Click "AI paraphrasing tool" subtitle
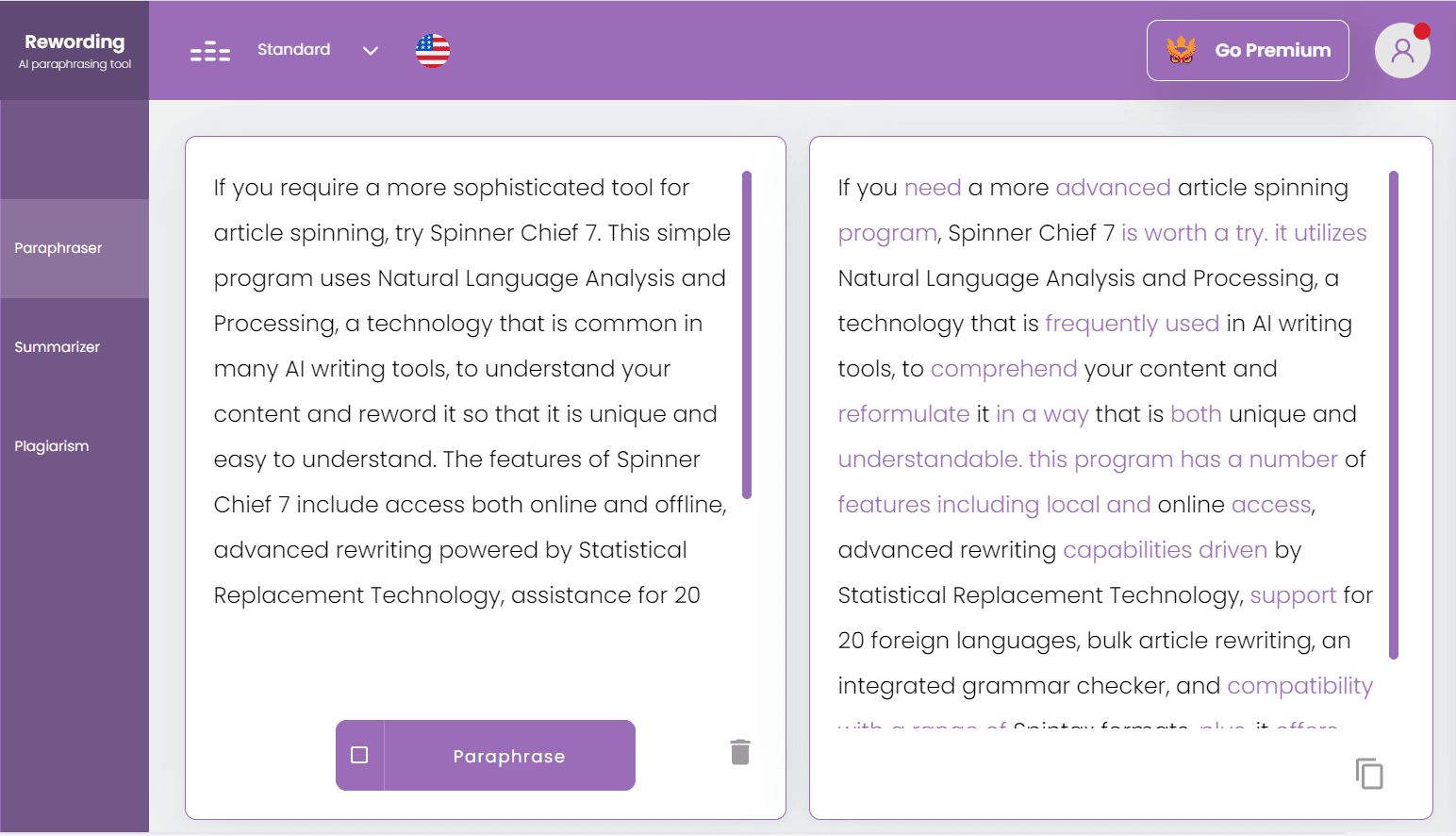Screen dimensions: 1456x836 pyautogui.click(x=74, y=64)
